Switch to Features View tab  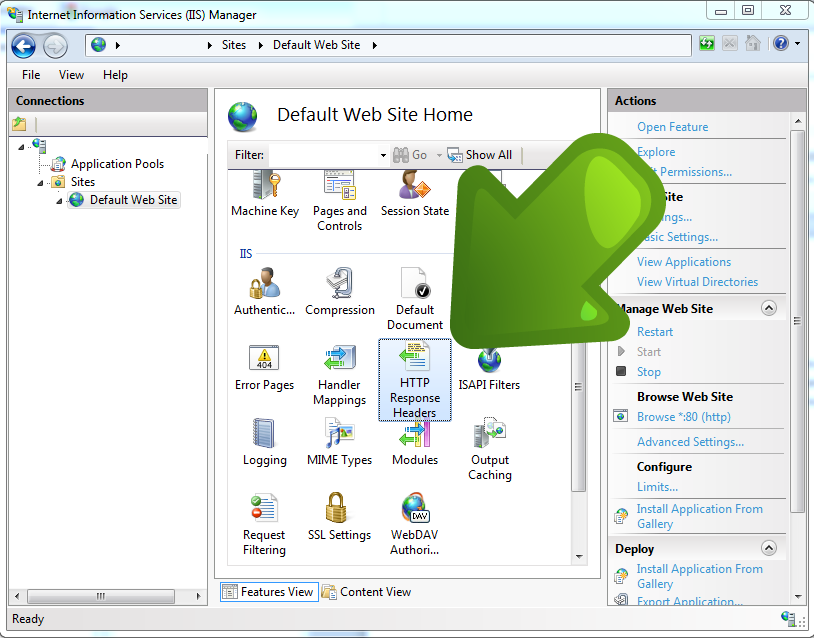pyautogui.click(x=269, y=592)
